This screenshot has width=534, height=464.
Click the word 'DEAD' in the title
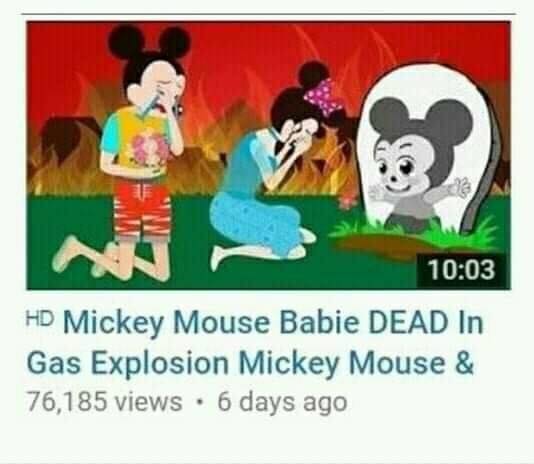point(409,322)
